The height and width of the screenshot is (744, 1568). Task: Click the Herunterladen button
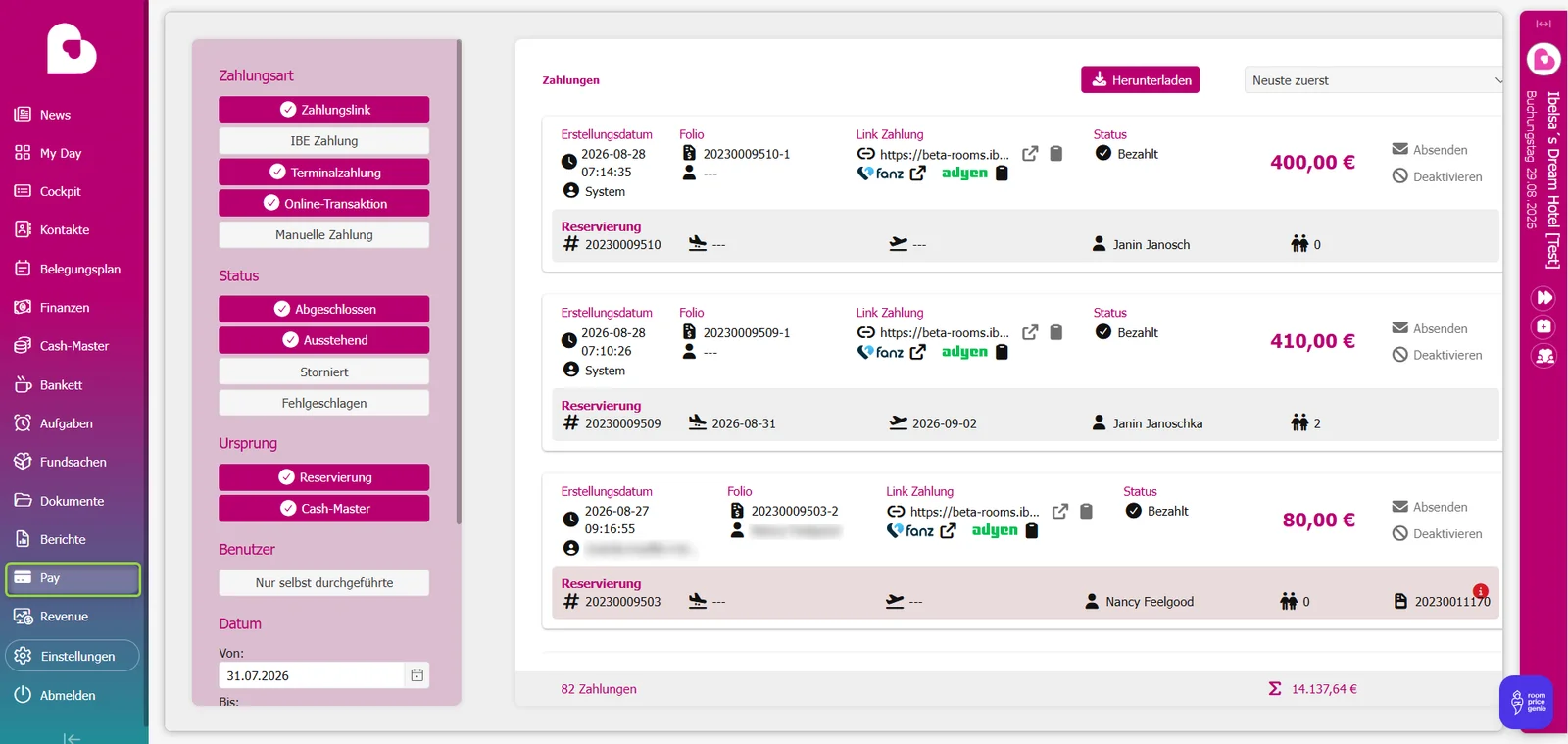1141,80
